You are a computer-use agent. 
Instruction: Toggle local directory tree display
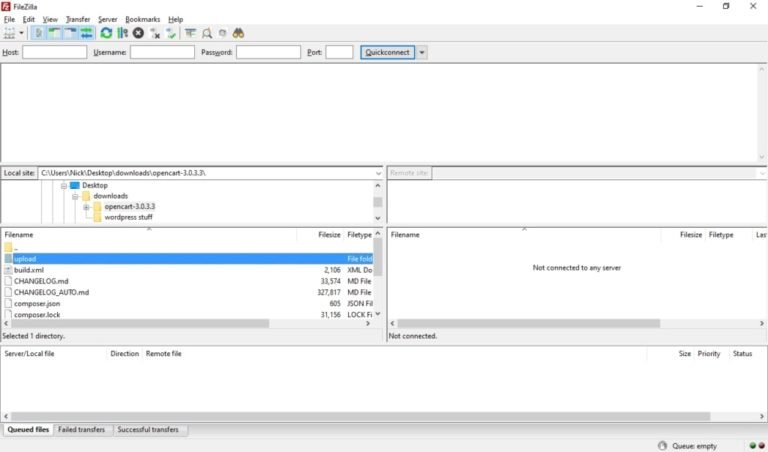coord(54,33)
